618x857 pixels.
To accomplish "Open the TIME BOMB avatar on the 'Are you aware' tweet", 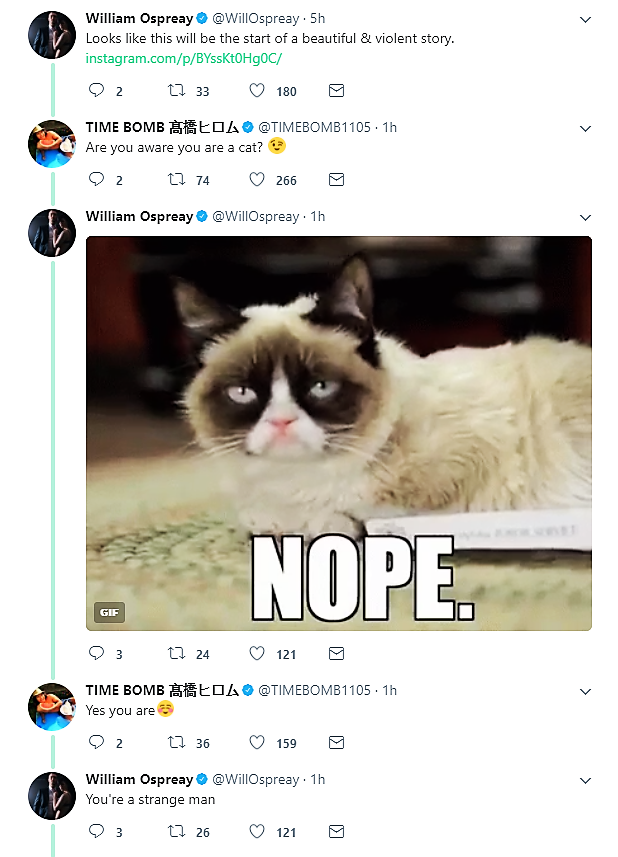I will pos(52,144).
